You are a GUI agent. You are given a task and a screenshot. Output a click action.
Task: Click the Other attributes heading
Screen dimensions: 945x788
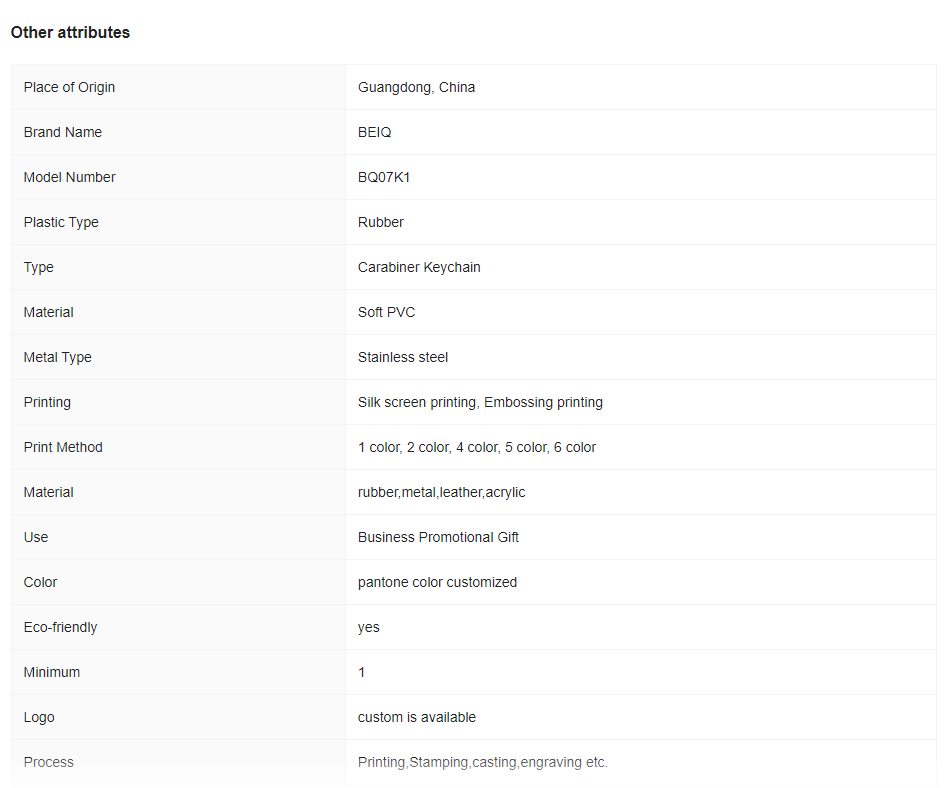70,33
